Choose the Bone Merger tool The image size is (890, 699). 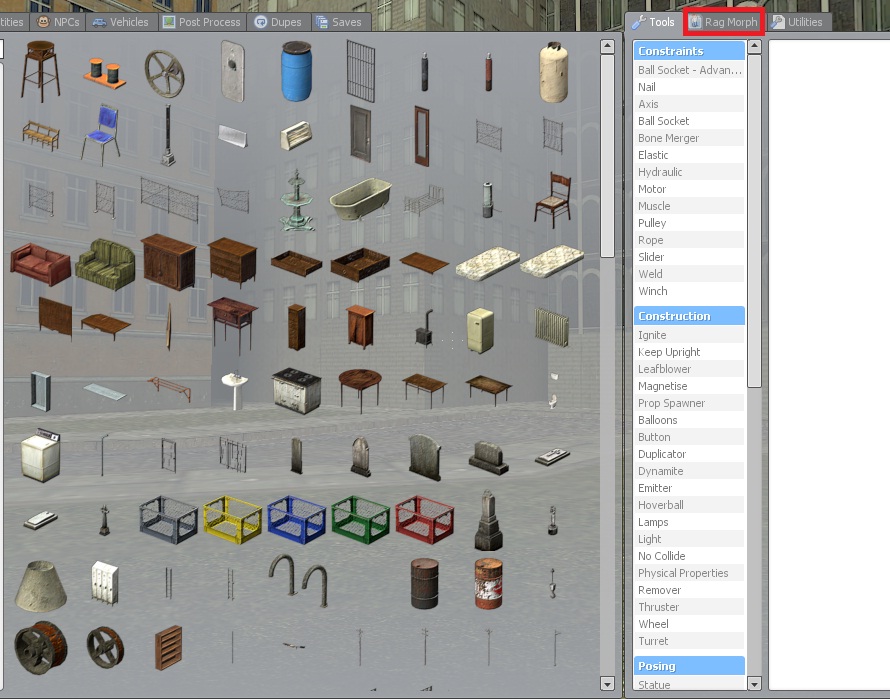[x=689, y=138]
